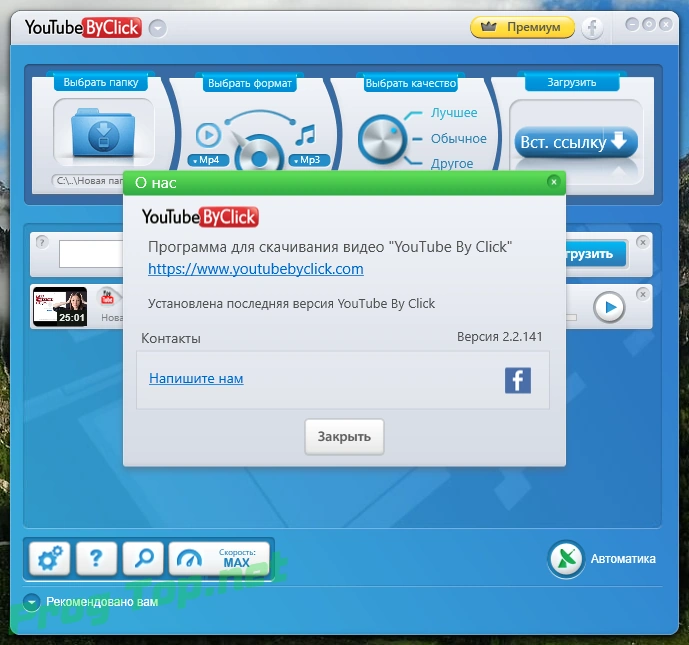Open help with the question mark icon
Image resolution: width=689 pixels, height=645 pixels.
tap(96, 558)
